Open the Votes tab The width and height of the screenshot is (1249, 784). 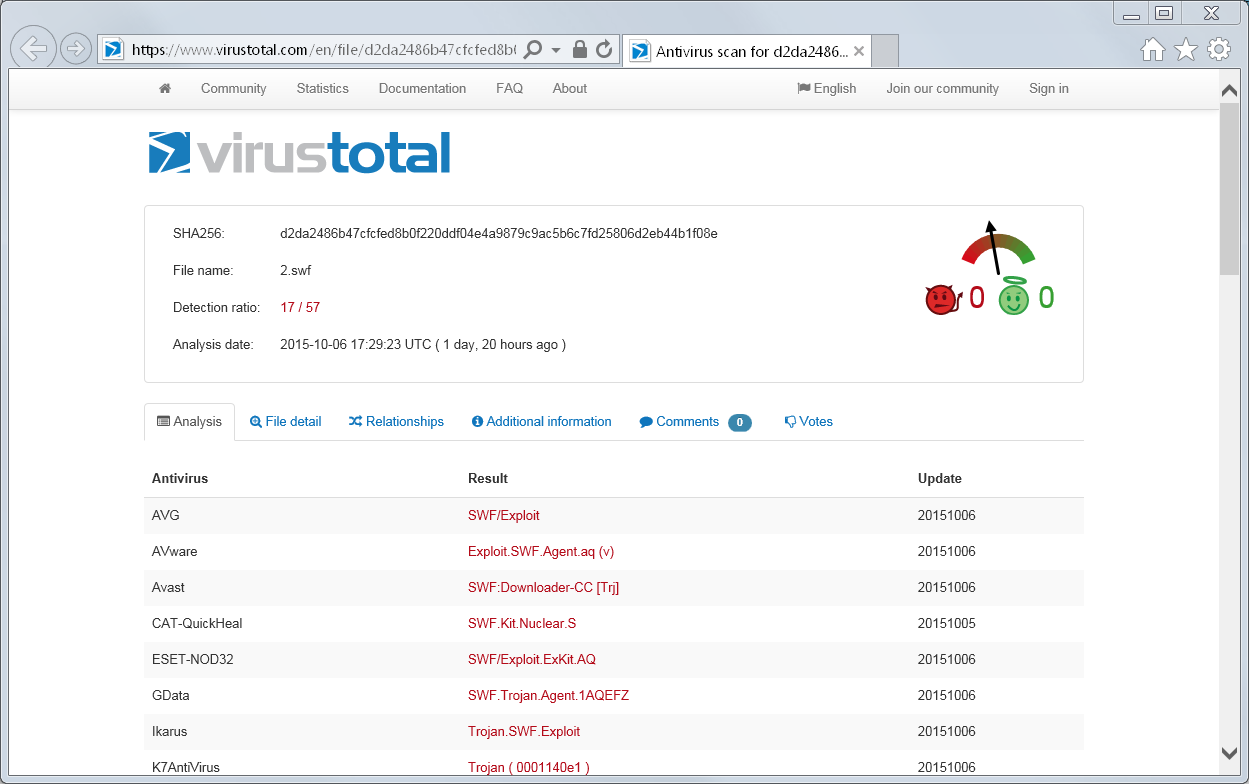tap(808, 421)
